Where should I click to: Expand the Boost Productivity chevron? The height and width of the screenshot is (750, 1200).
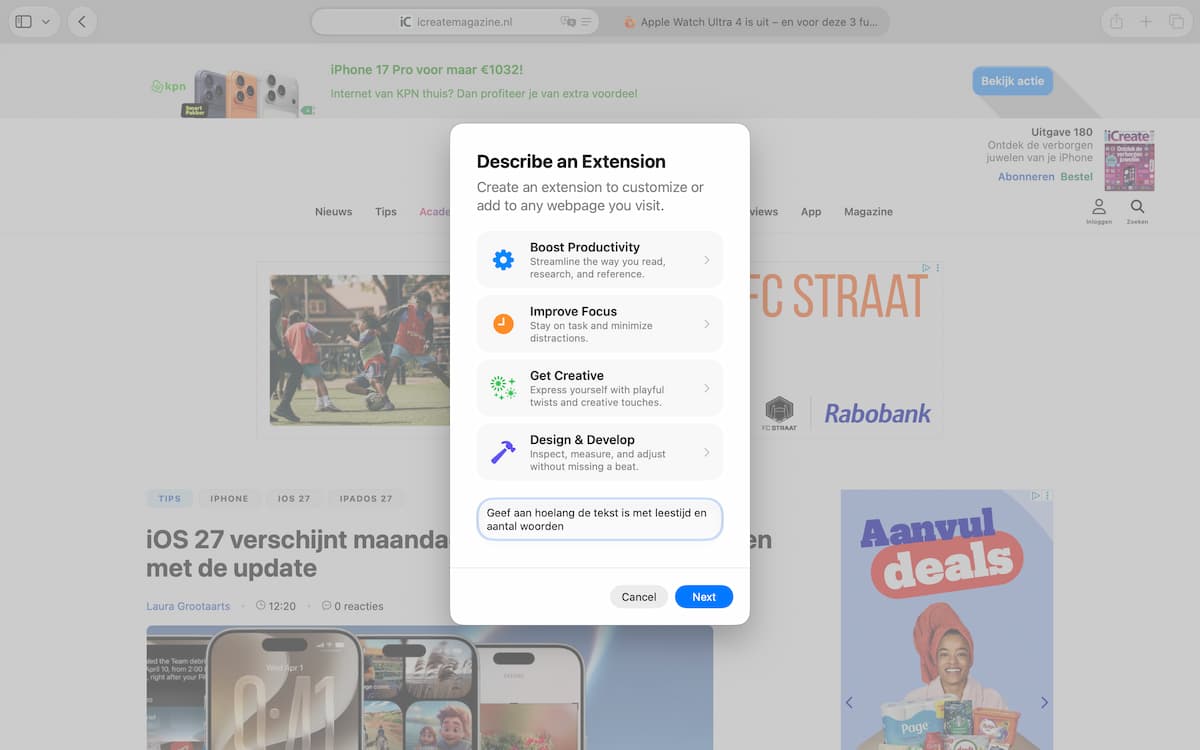(707, 260)
